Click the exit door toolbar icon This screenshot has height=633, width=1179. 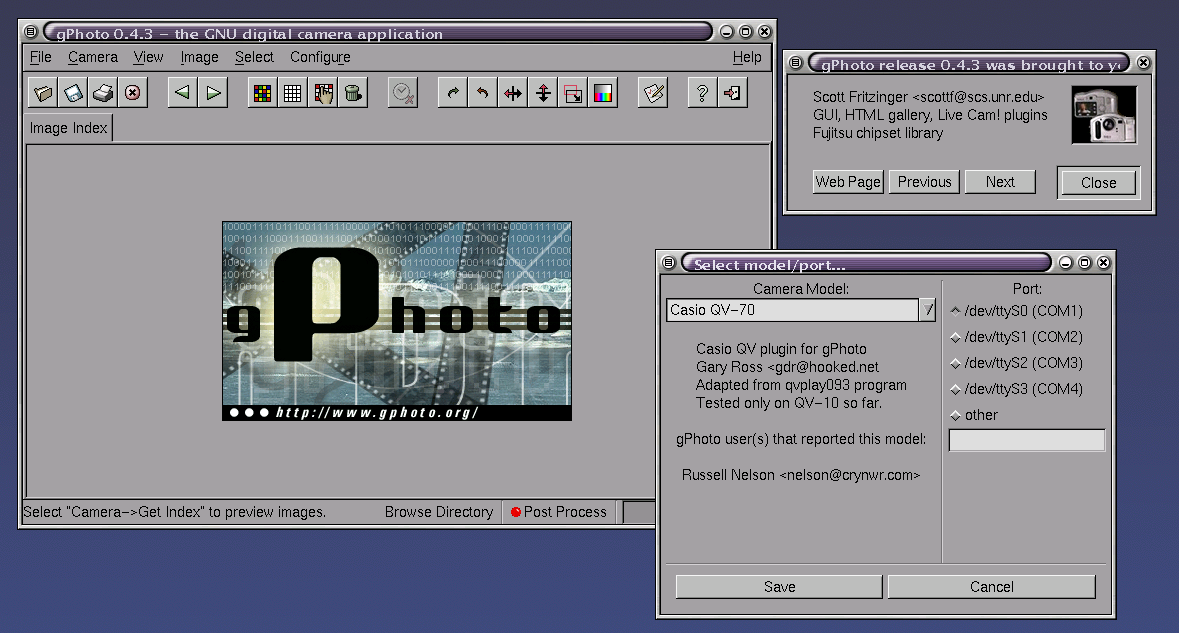click(732, 93)
